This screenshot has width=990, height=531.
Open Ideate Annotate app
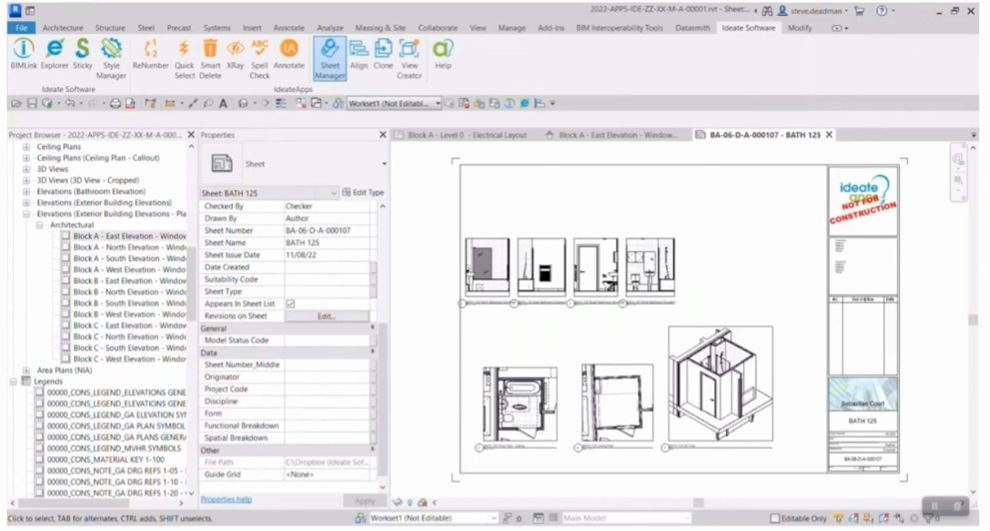(x=289, y=54)
